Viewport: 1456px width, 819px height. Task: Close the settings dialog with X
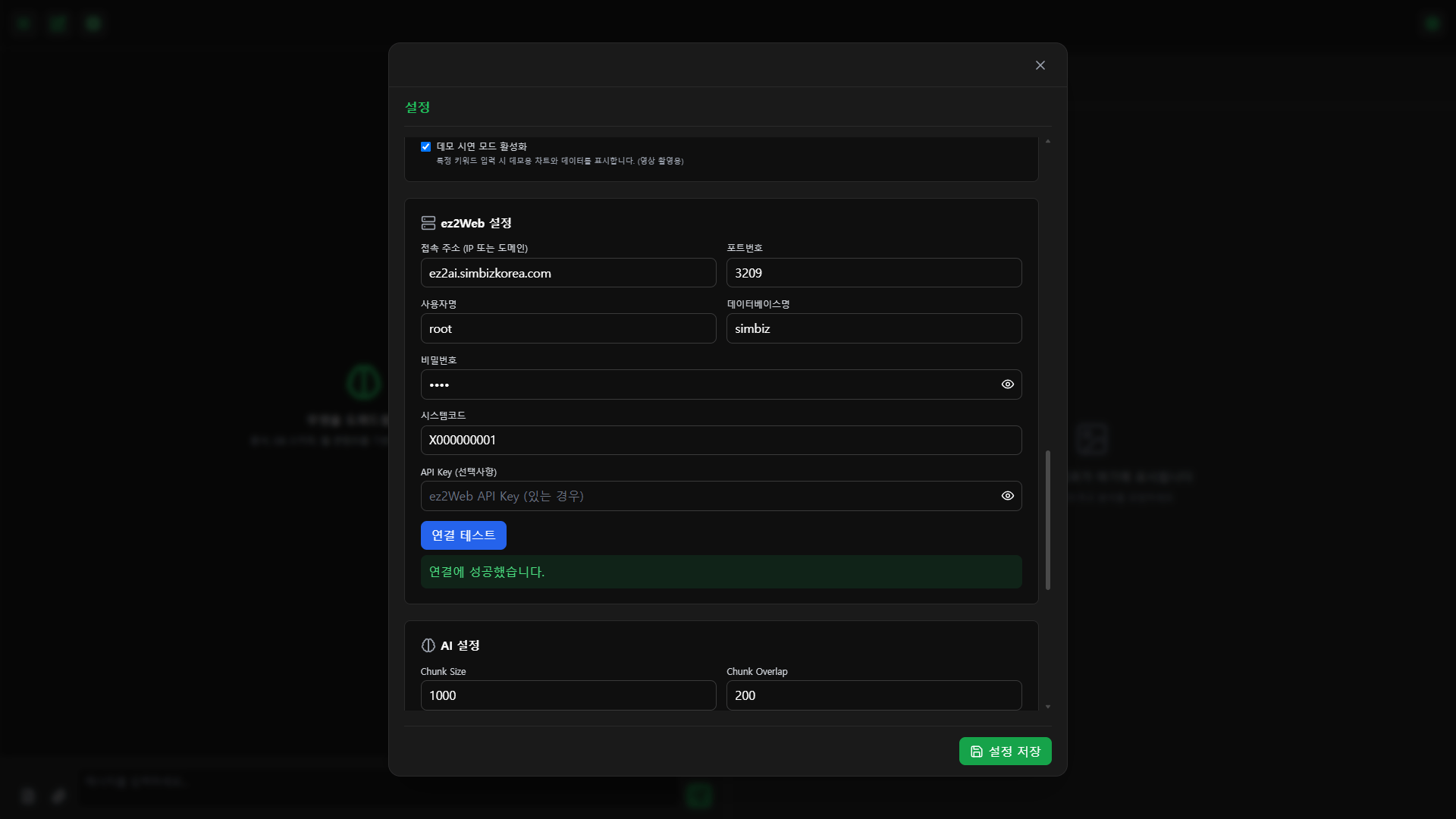1040,65
